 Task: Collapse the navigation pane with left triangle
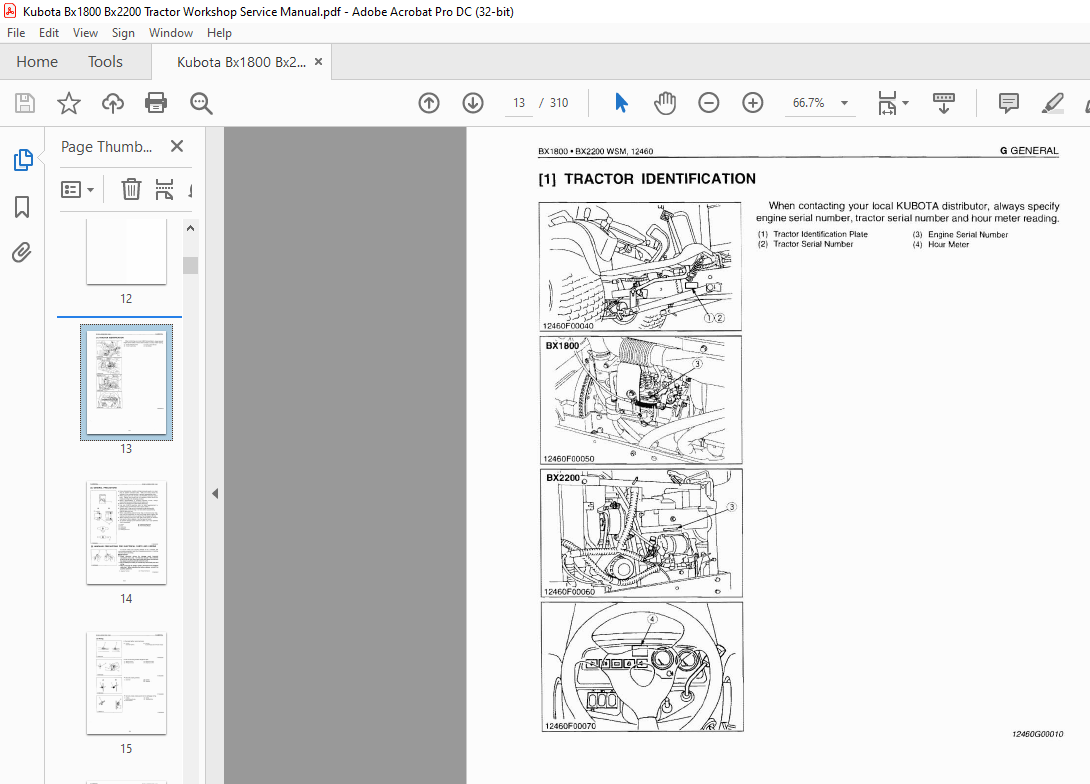click(x=215, y=493)
